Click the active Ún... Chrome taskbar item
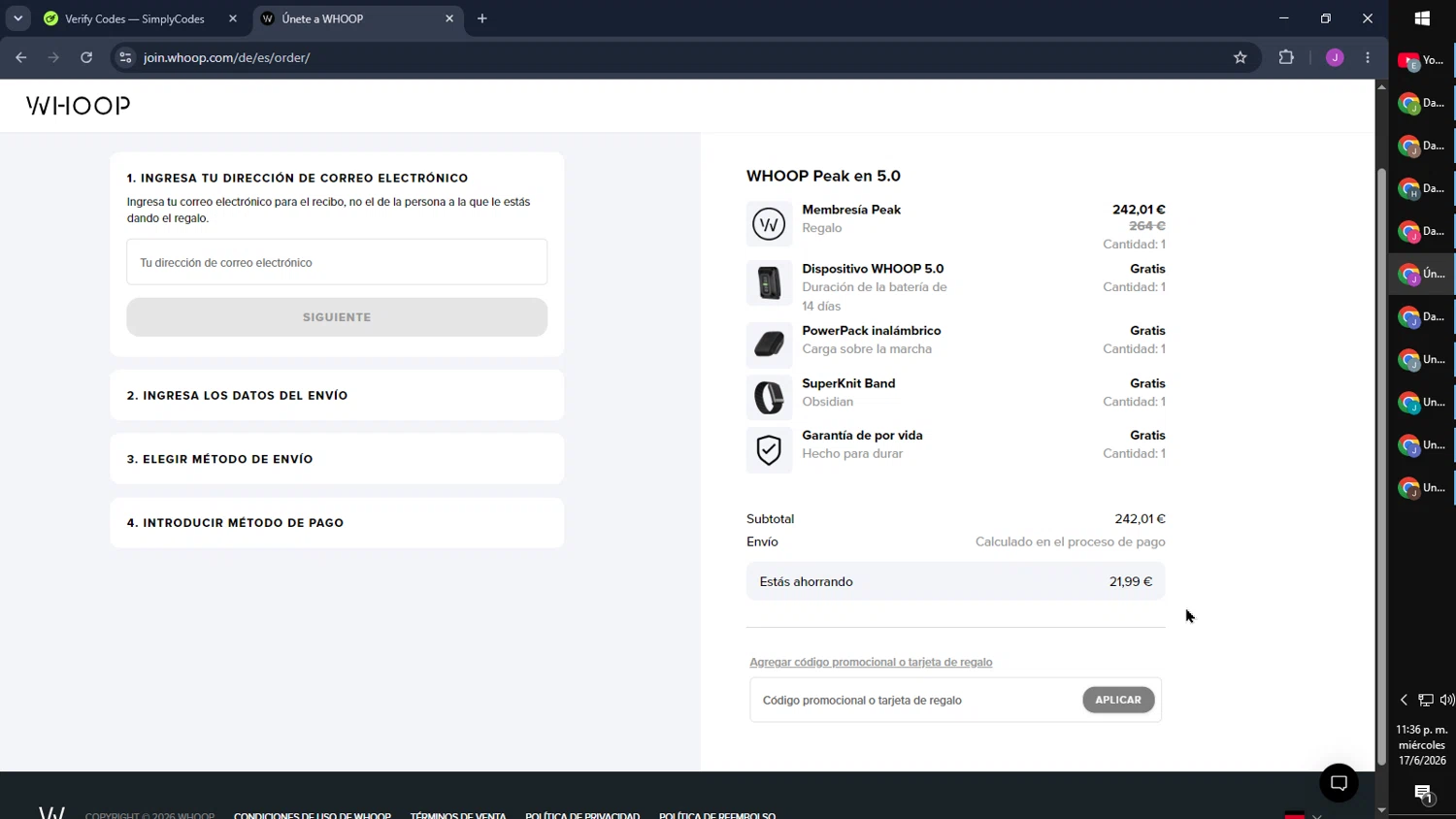The image size is (1456, 819). 1422,275
